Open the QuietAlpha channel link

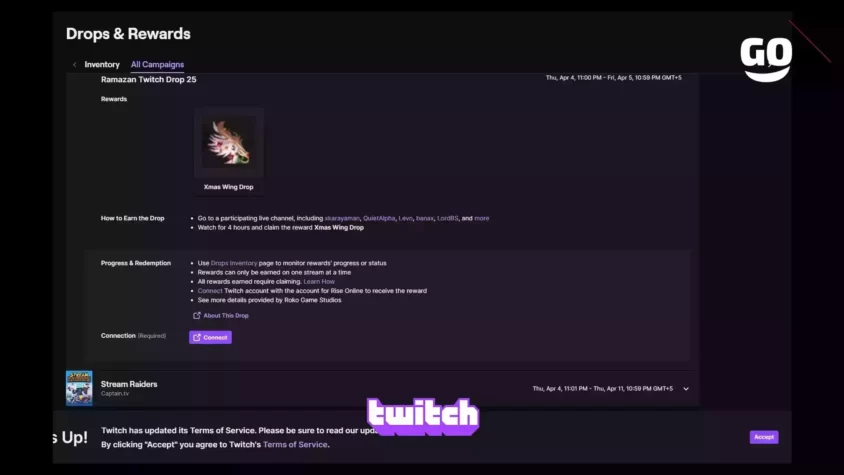pos(379,218)
